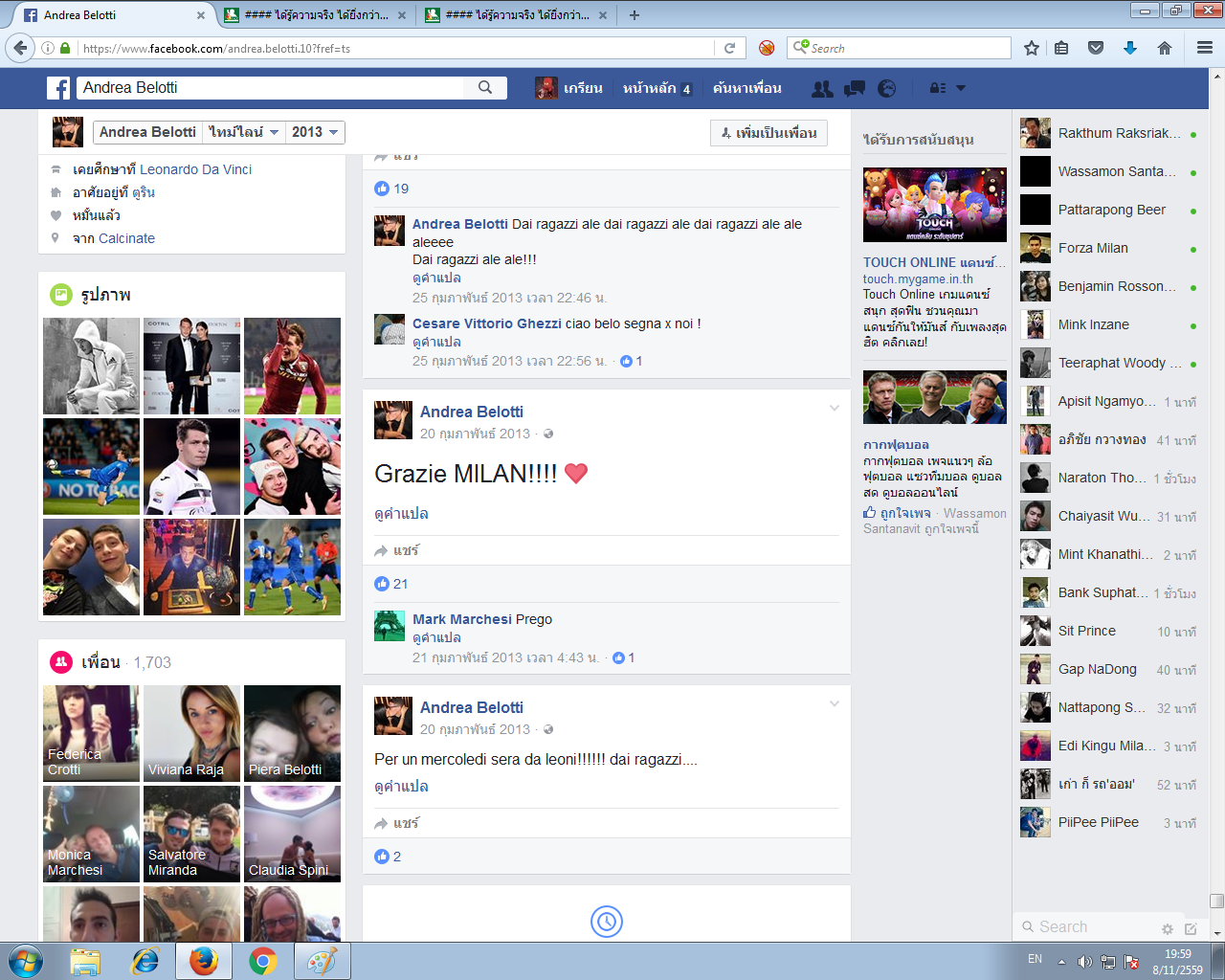The image size is (1225, 980).
Task: Click the Firefox back arrow button
Action: [x=20, y=48]
